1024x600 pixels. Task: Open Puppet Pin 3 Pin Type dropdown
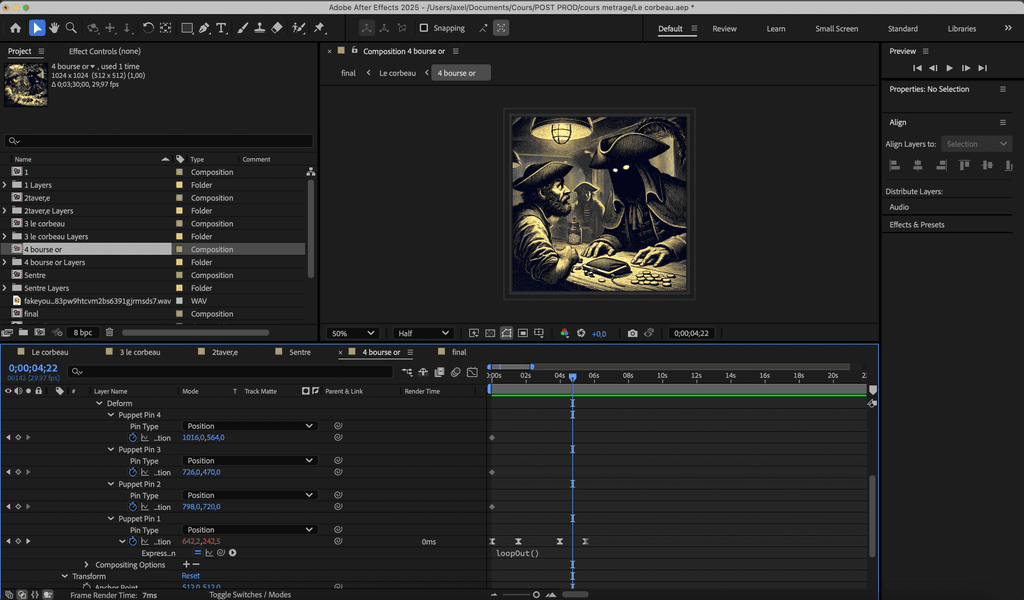pos(250,461)
